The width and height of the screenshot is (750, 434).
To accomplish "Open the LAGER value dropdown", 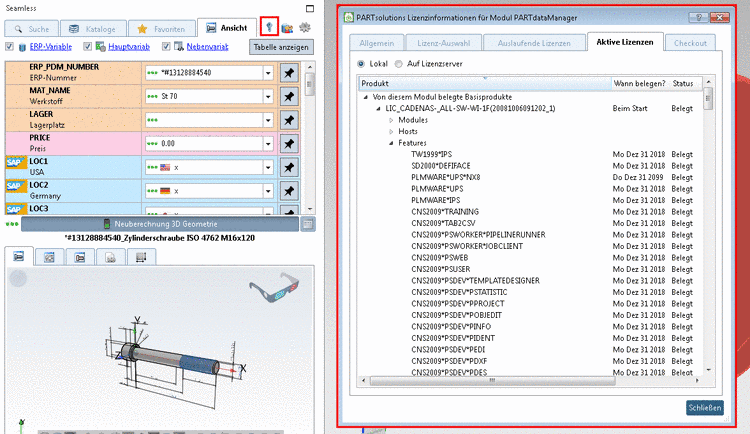I will (x=268, y=120).
